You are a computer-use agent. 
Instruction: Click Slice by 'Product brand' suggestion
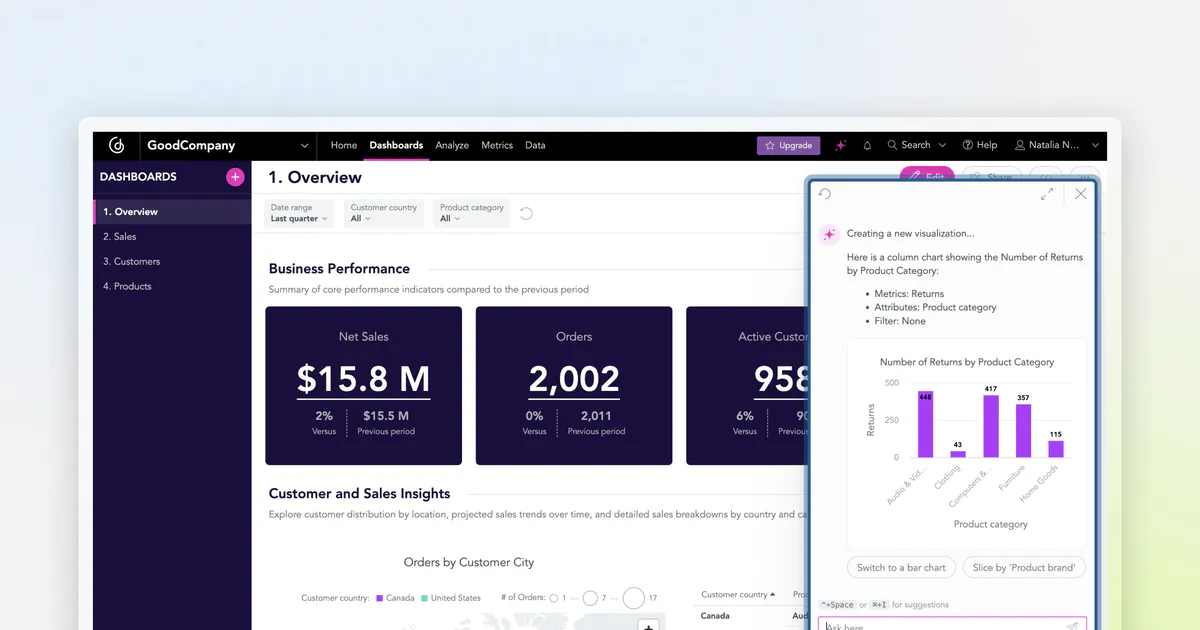(x=1024, y=567)
